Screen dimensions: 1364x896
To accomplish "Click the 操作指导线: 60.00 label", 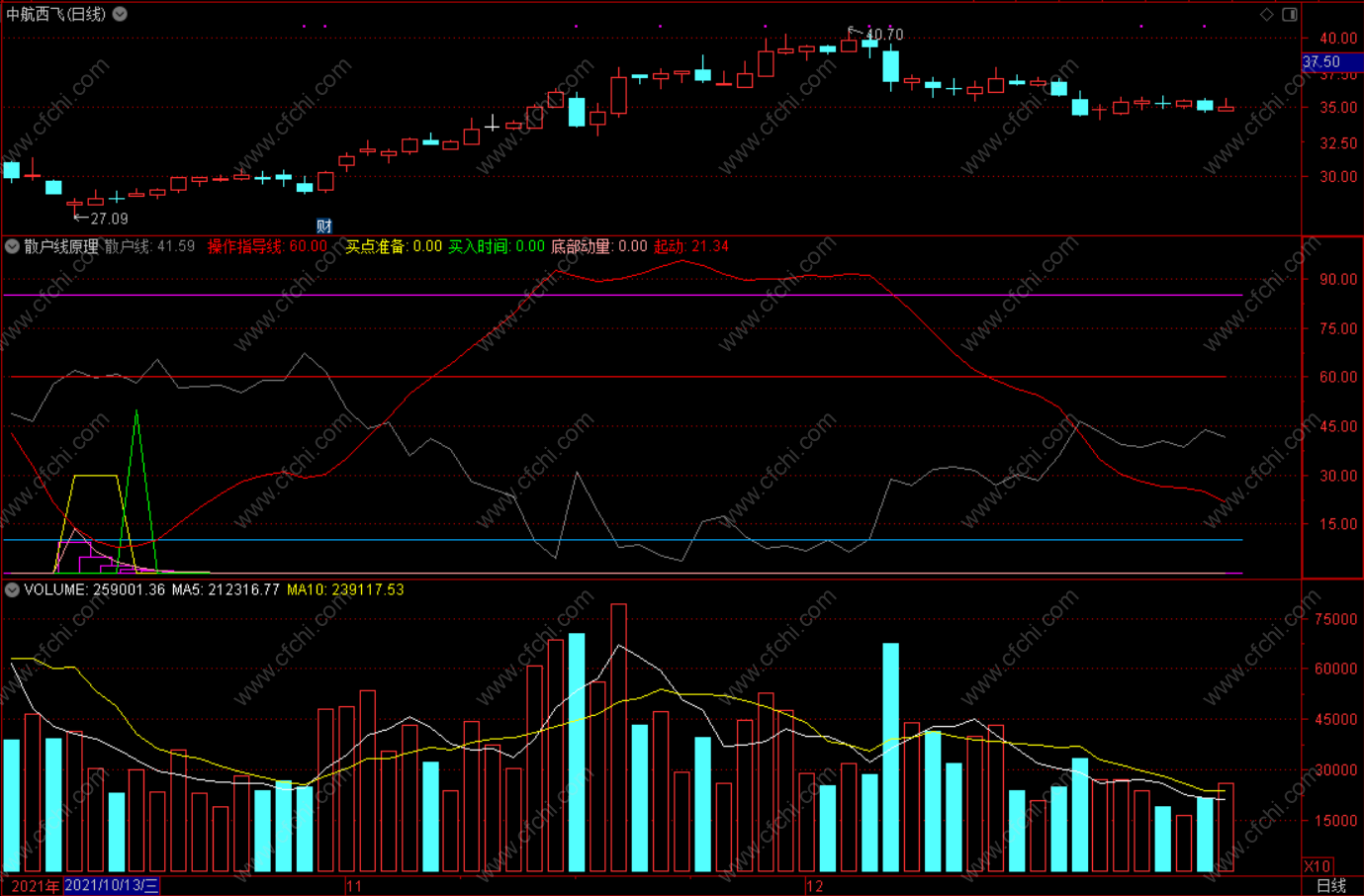I will click(267, 246).
